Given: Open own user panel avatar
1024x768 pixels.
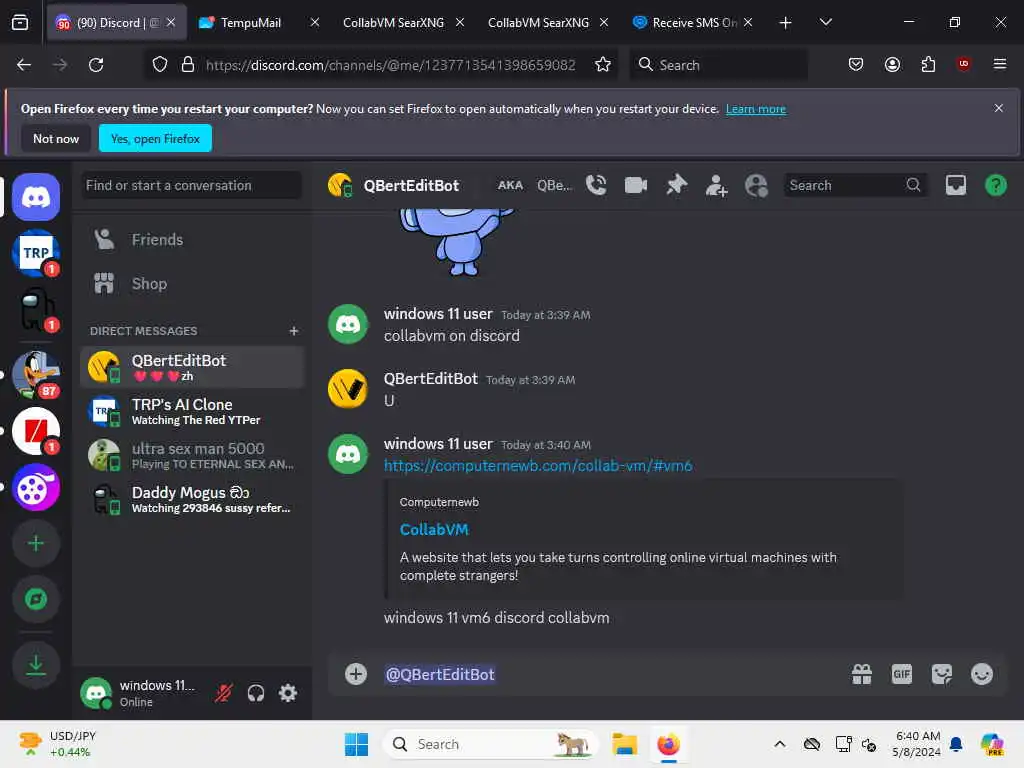Looking at the screenshot, I should tap(96, 693).
